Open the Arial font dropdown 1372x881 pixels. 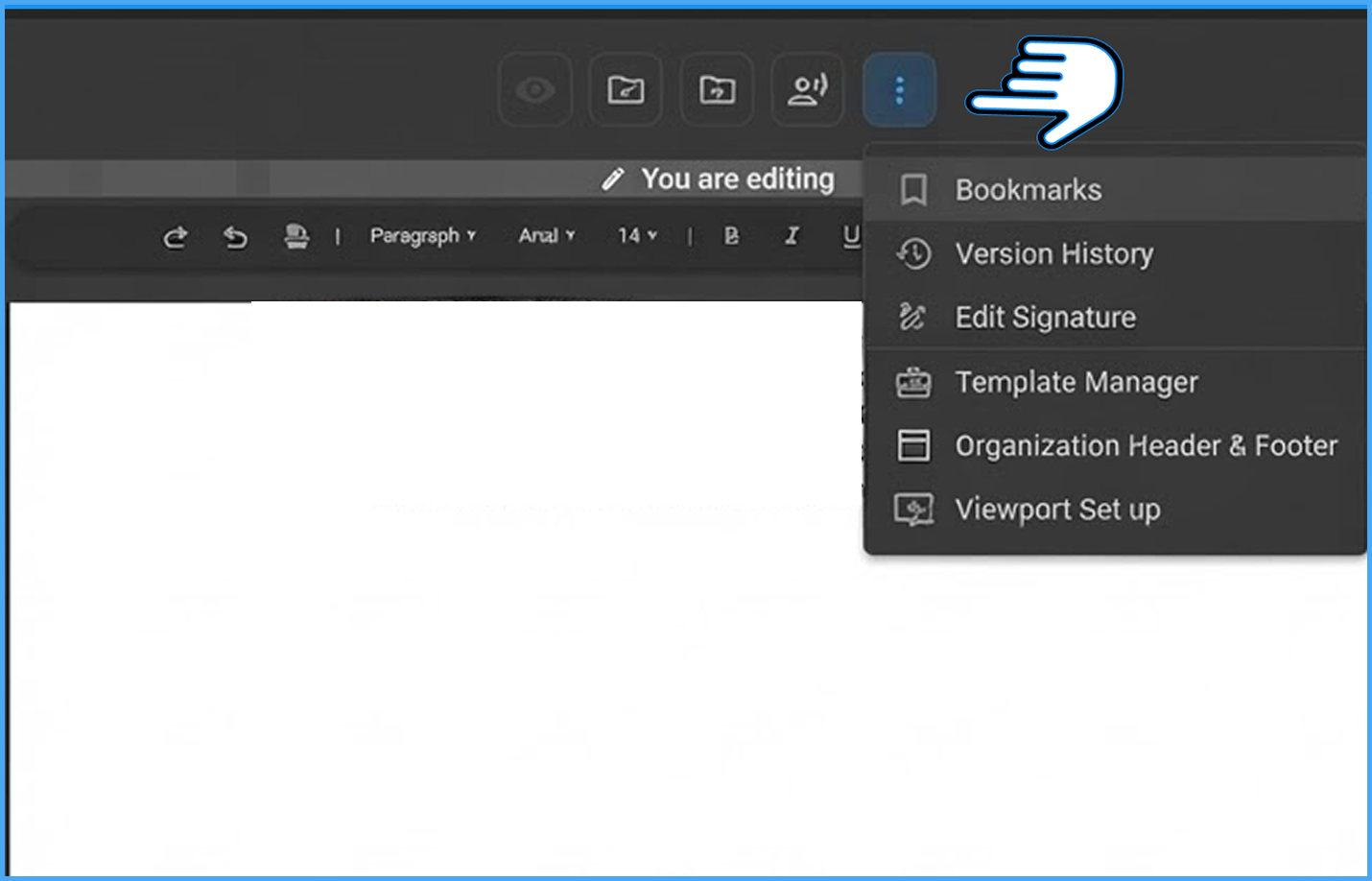coord(547,235)
